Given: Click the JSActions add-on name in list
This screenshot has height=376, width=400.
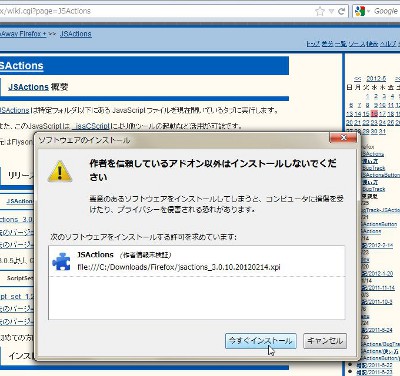Looking at the screenshot, I should (x=95, y=255).
